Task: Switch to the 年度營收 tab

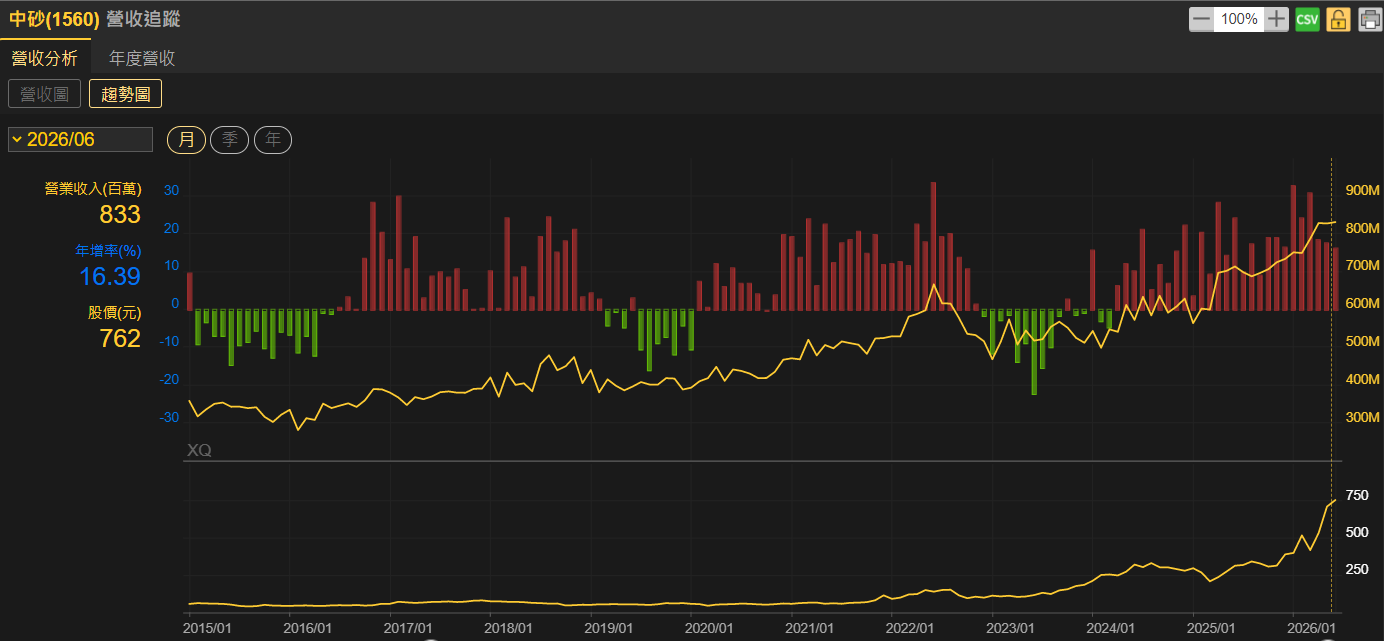Action: tap(142, 58)
